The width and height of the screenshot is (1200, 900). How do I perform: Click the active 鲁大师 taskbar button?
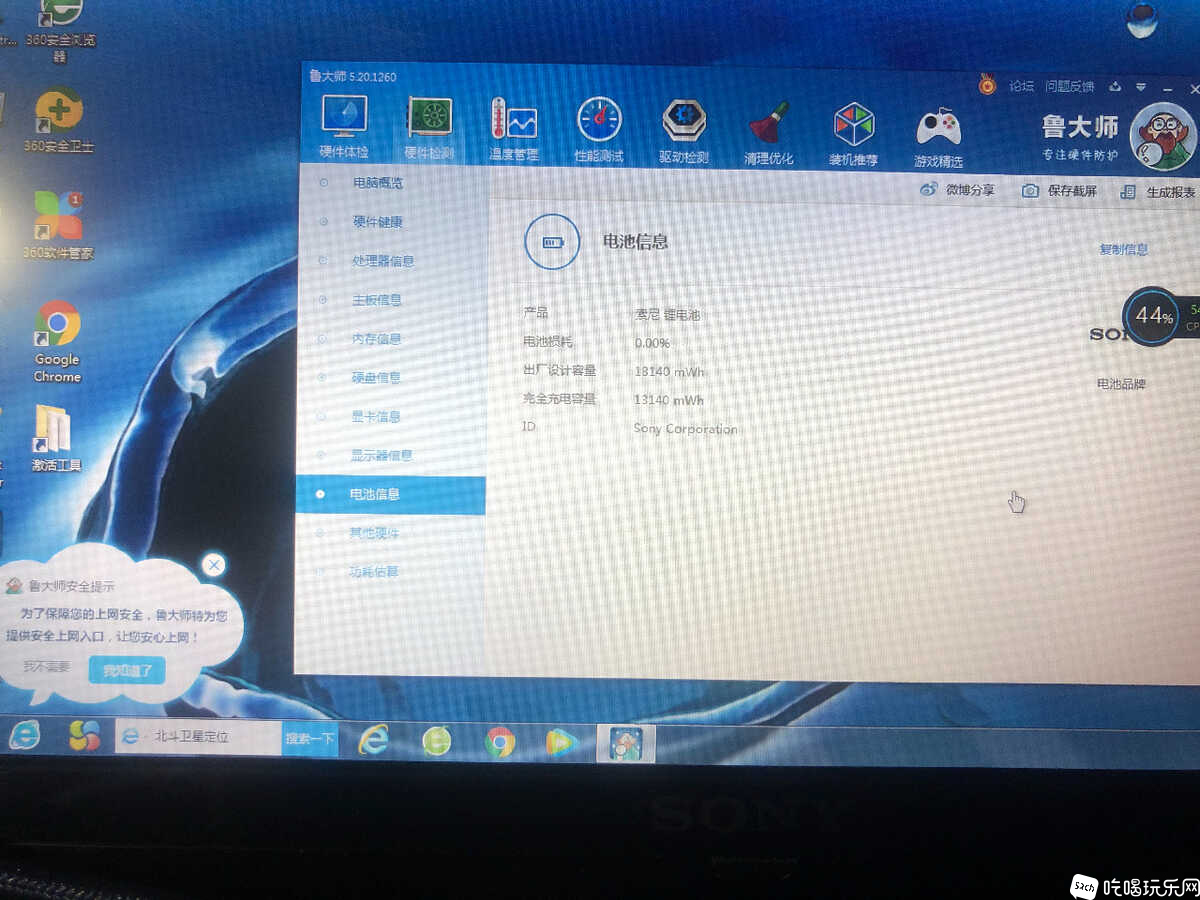point(626,744)
